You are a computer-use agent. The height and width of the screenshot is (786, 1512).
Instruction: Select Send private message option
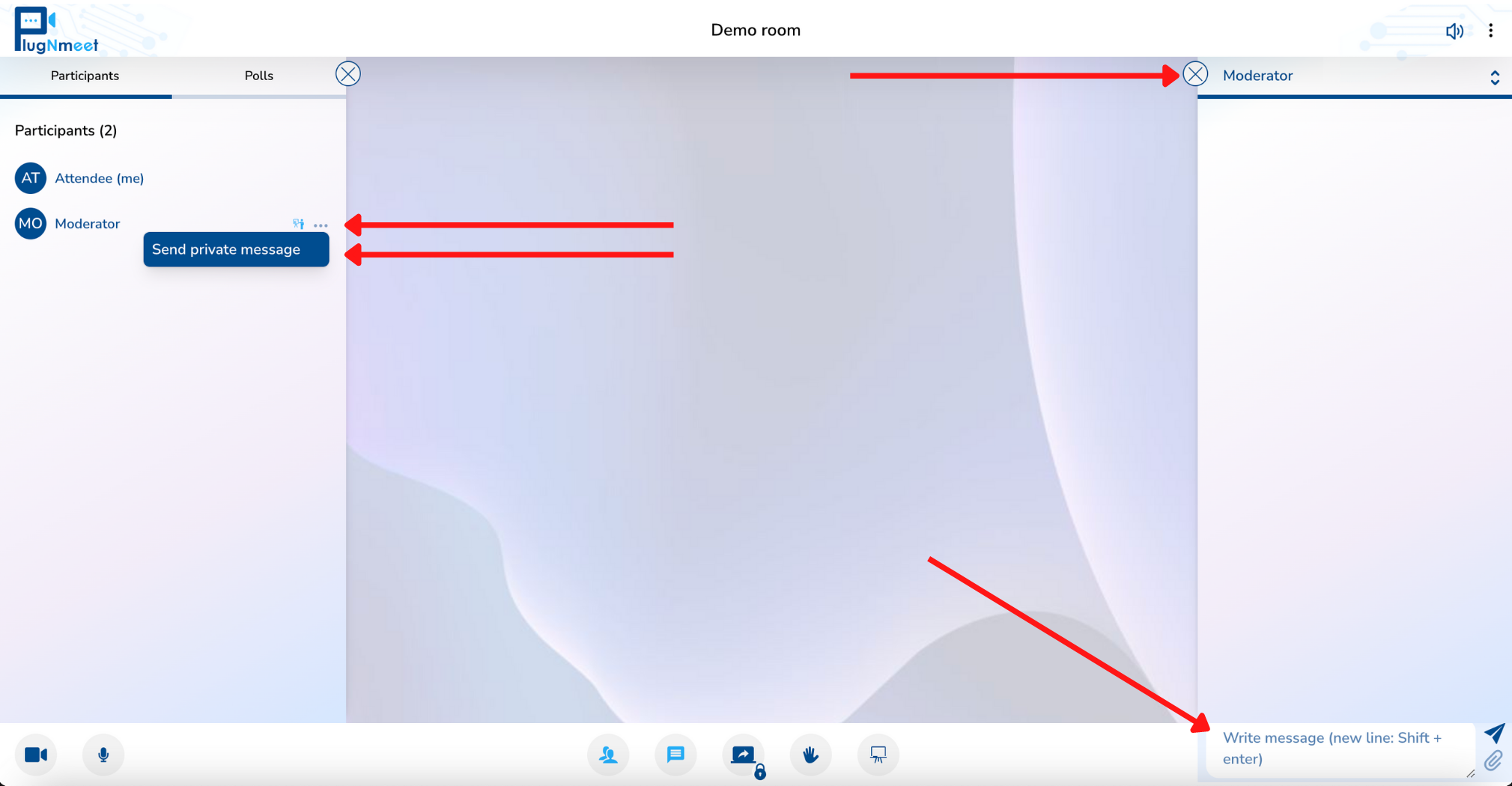[x=236, y=249]
